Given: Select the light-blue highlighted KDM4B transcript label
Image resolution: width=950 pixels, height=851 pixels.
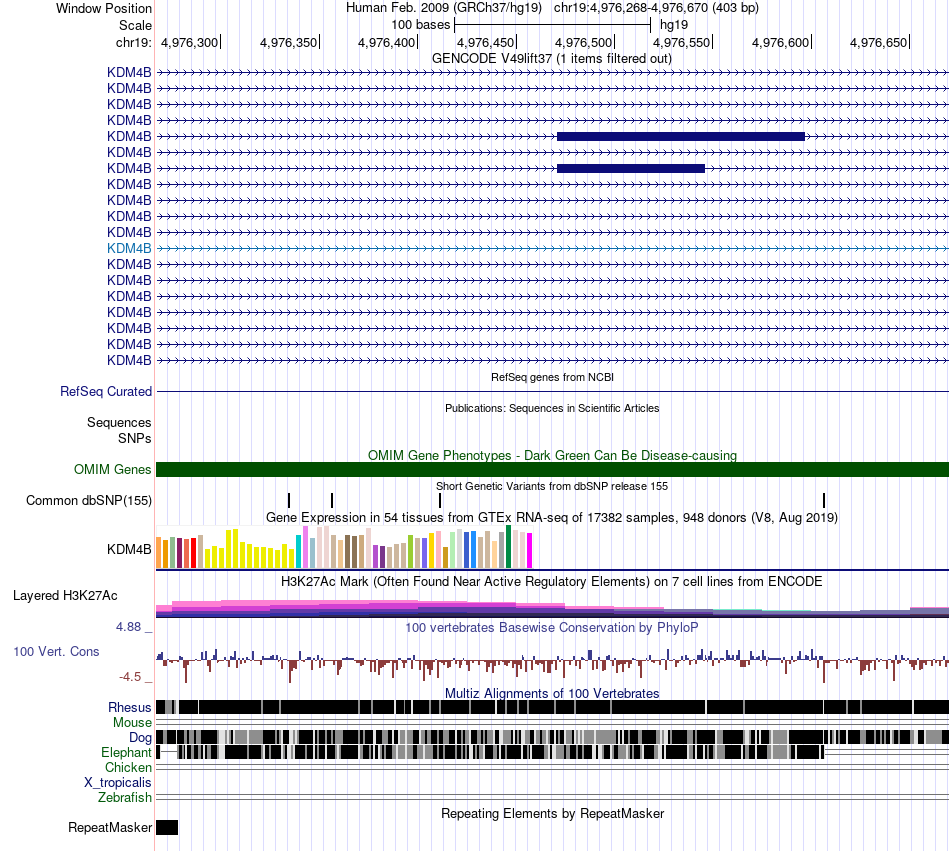Looking at the screenshot, I should (x=129, y=248).
